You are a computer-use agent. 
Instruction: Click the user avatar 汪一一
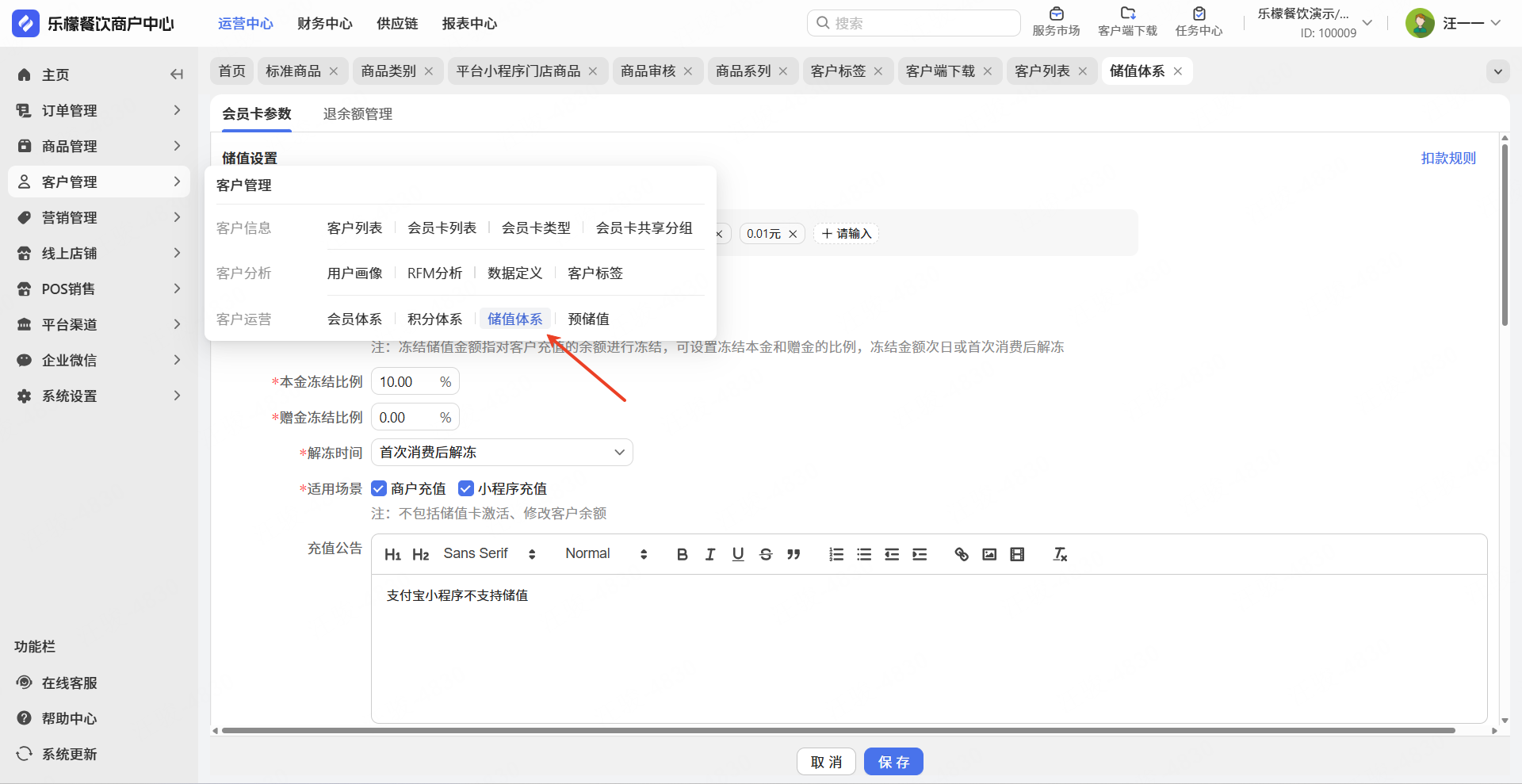1420,23
